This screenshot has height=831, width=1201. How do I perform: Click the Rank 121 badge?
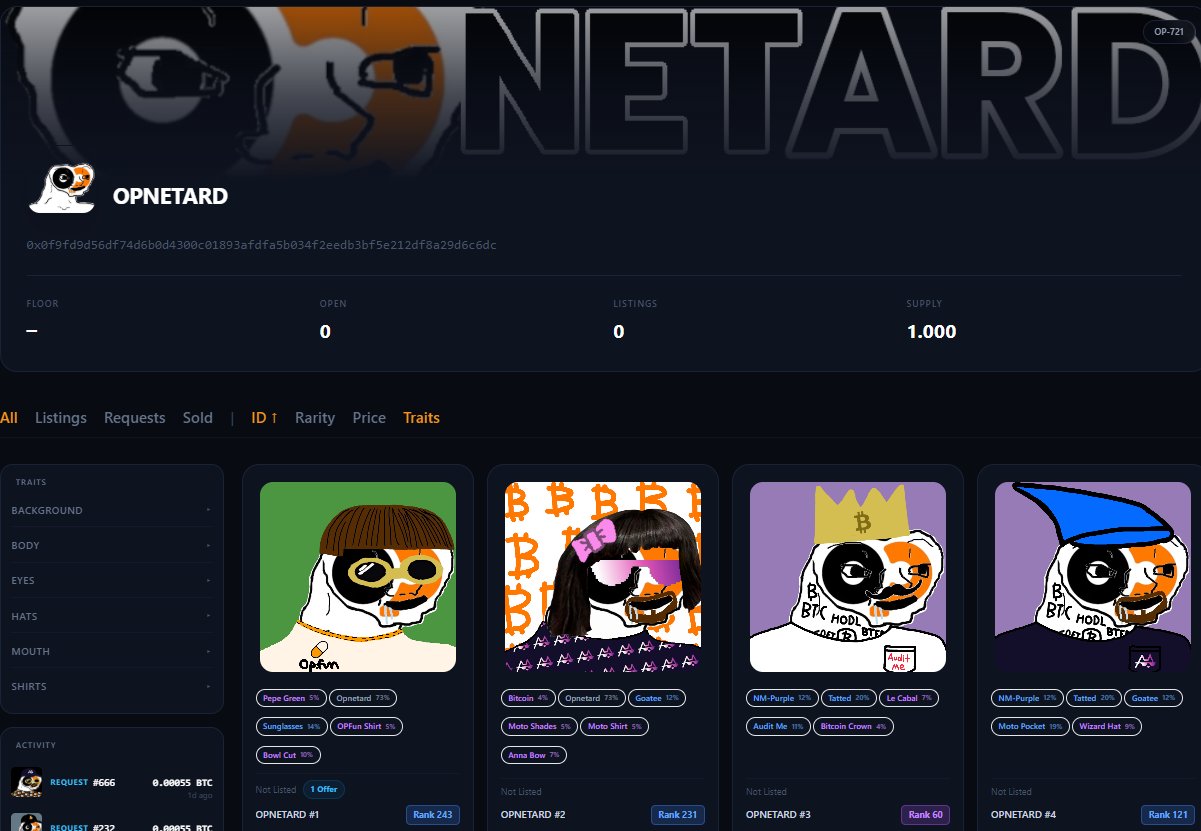[1169, 815]
